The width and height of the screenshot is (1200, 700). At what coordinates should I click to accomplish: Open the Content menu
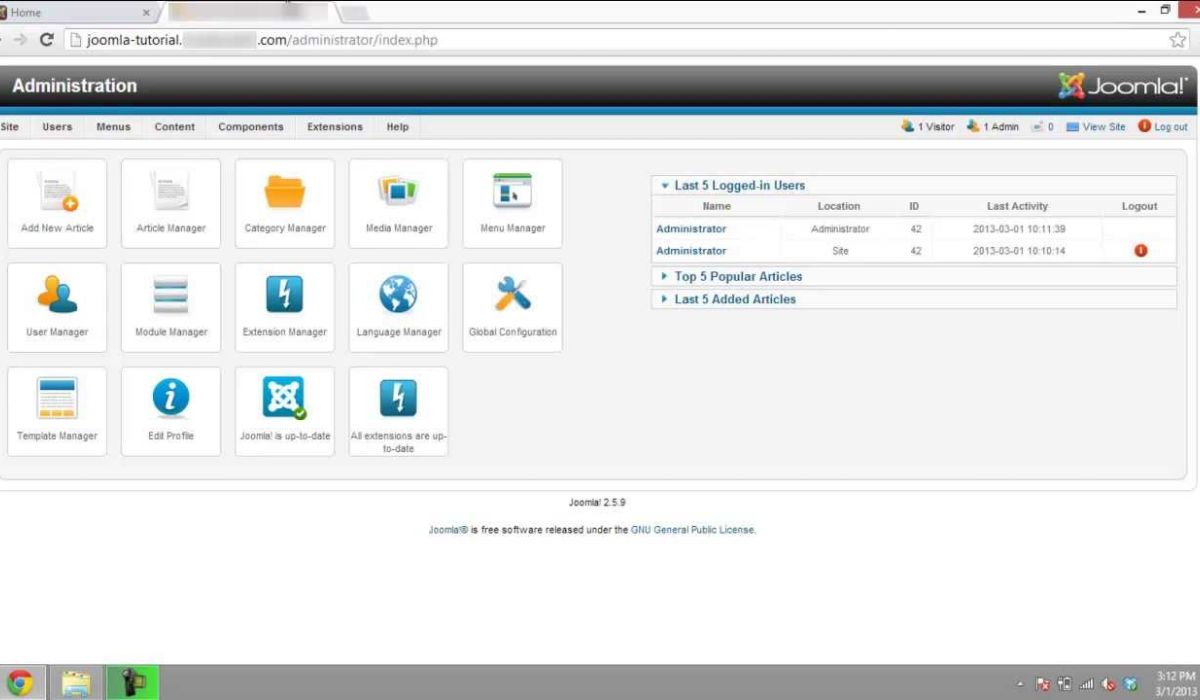click(175, 127)
